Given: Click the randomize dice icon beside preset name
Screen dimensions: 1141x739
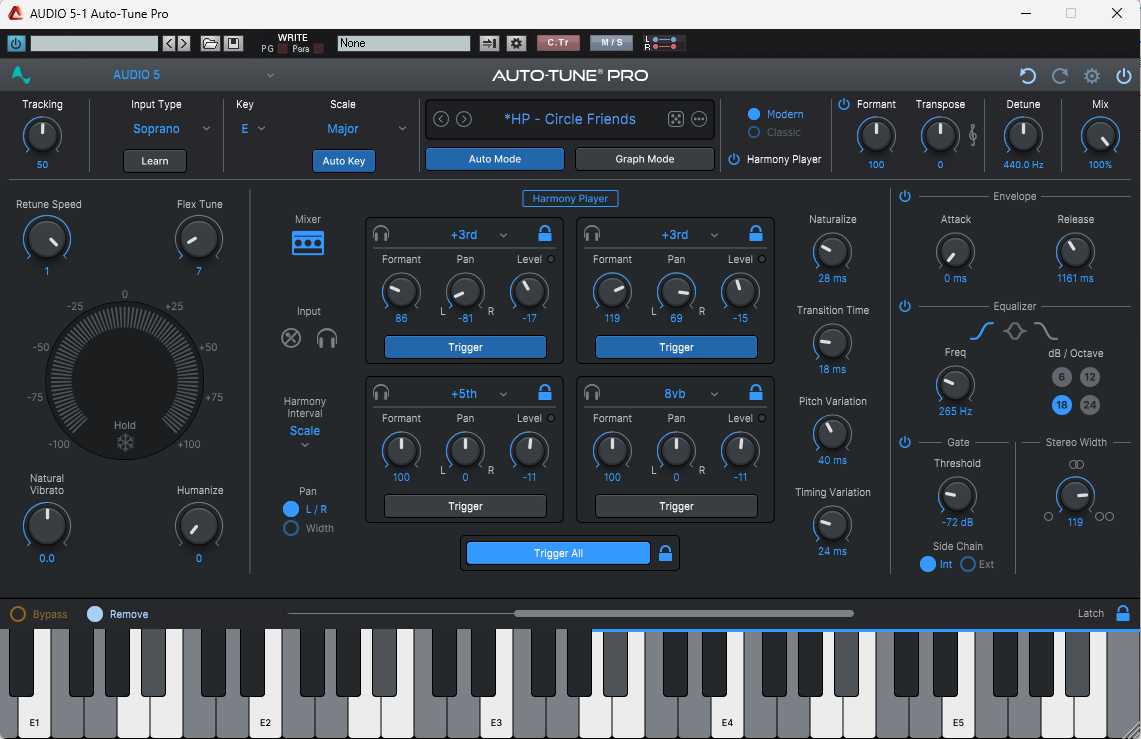Looking at the screenshot, I should 676,119.
